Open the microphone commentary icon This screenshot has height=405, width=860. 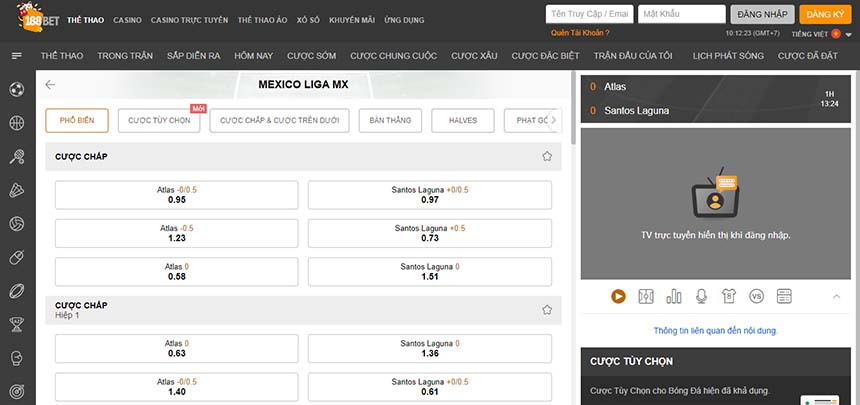pyautogui.click(x=701, y=296)
